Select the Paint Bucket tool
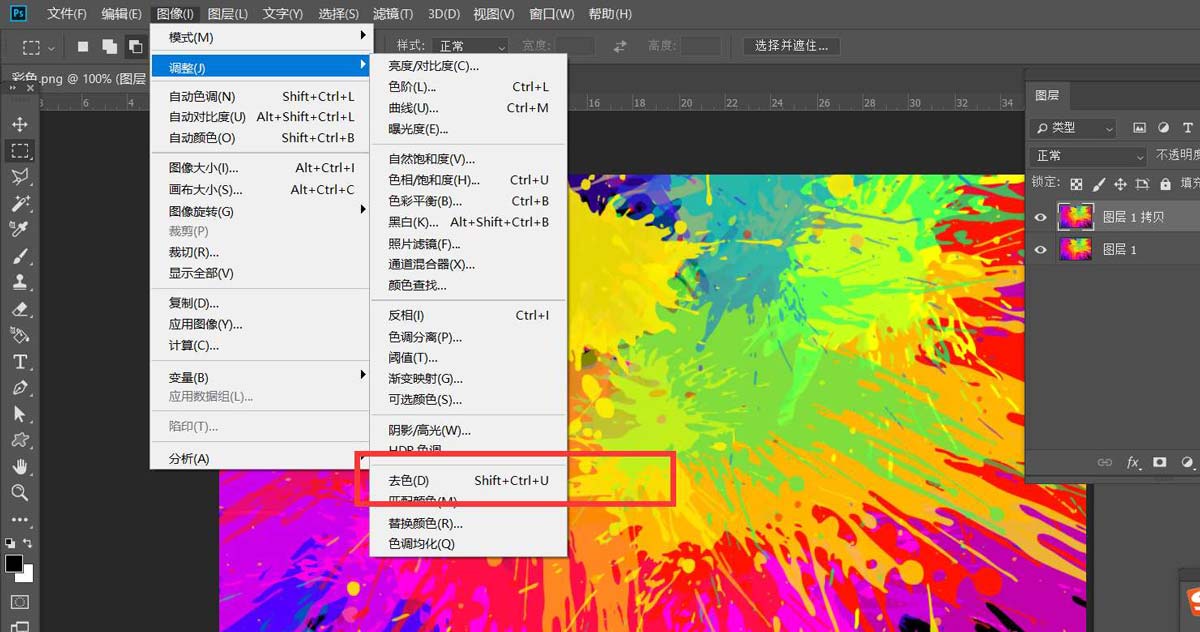 (x=19, y=335)
